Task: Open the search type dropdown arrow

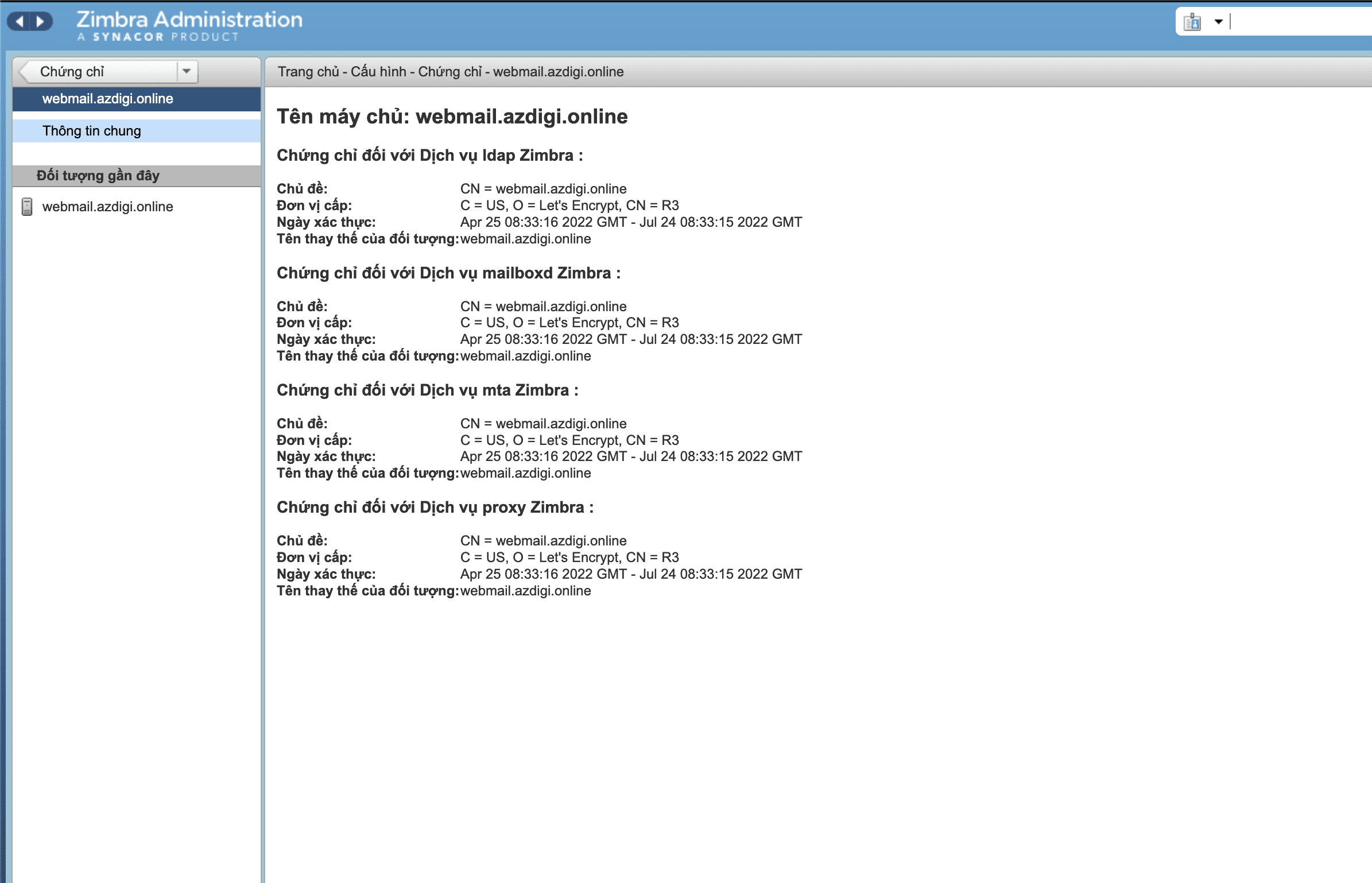Action: 1218,22
